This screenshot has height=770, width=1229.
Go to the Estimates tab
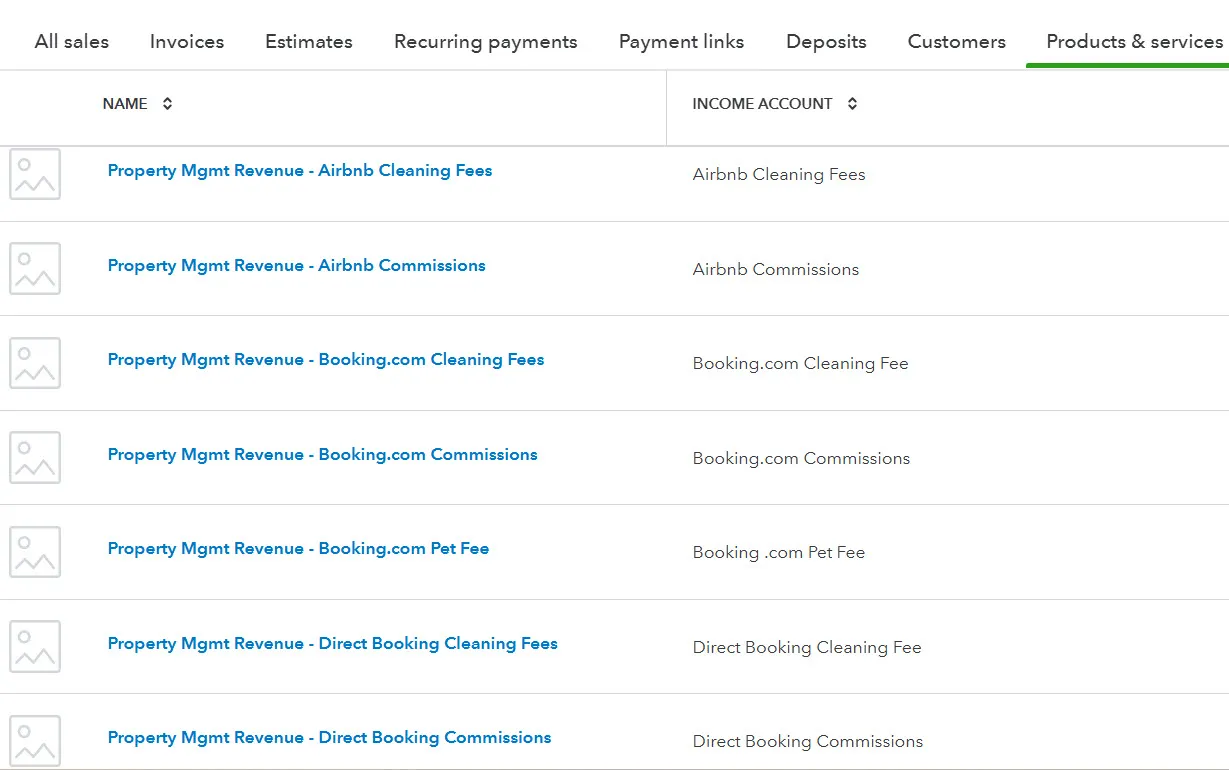309,42
